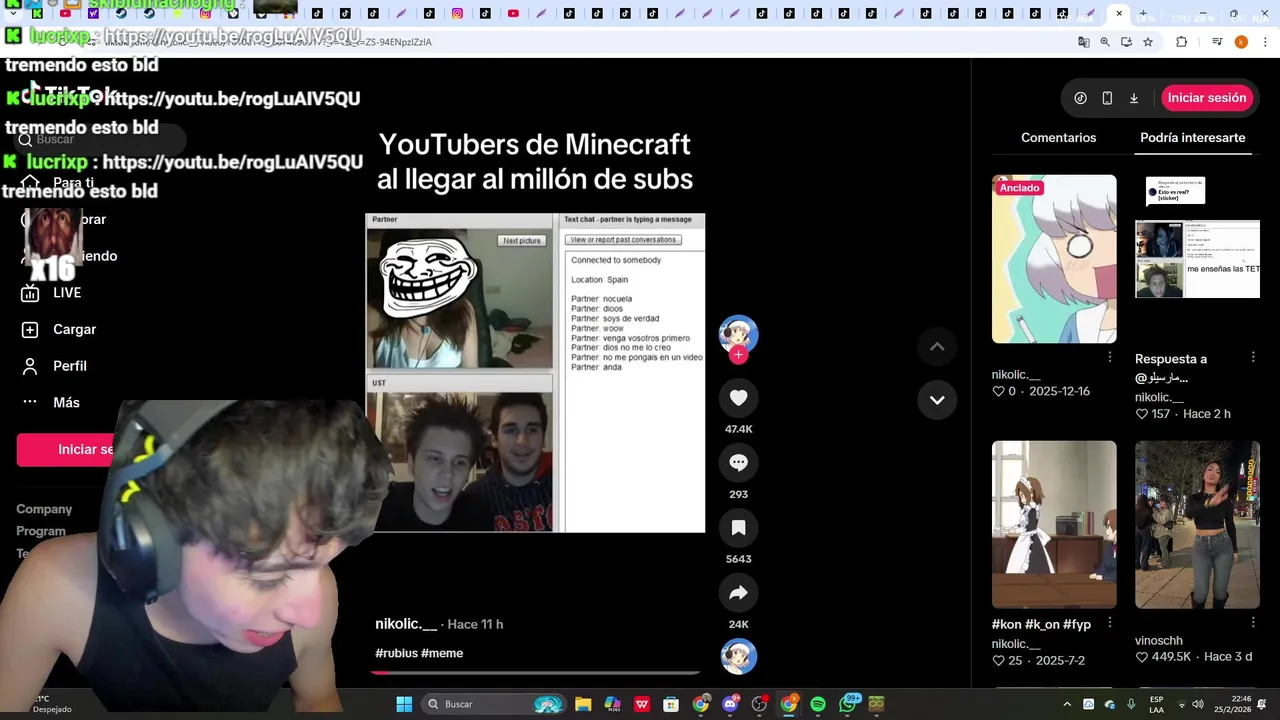Open the Respuesta a video thumbnail

1197,259
